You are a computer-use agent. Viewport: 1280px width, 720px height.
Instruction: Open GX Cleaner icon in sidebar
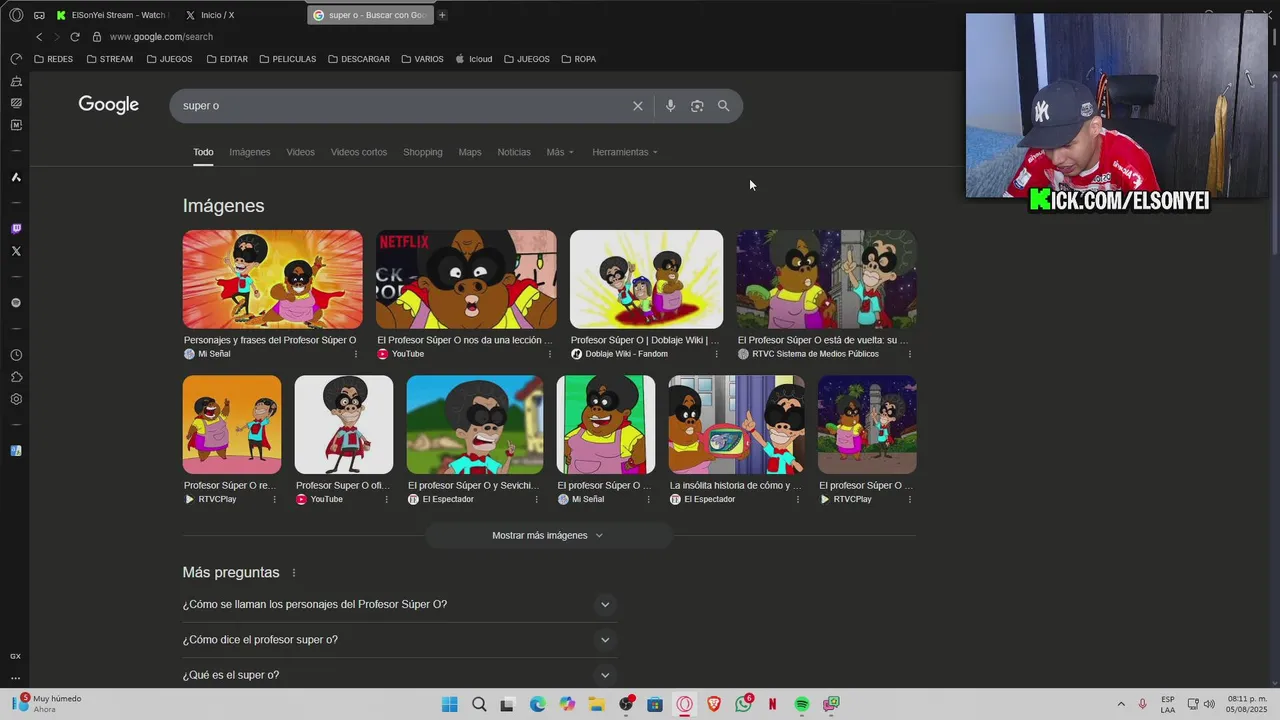point(16,81)
